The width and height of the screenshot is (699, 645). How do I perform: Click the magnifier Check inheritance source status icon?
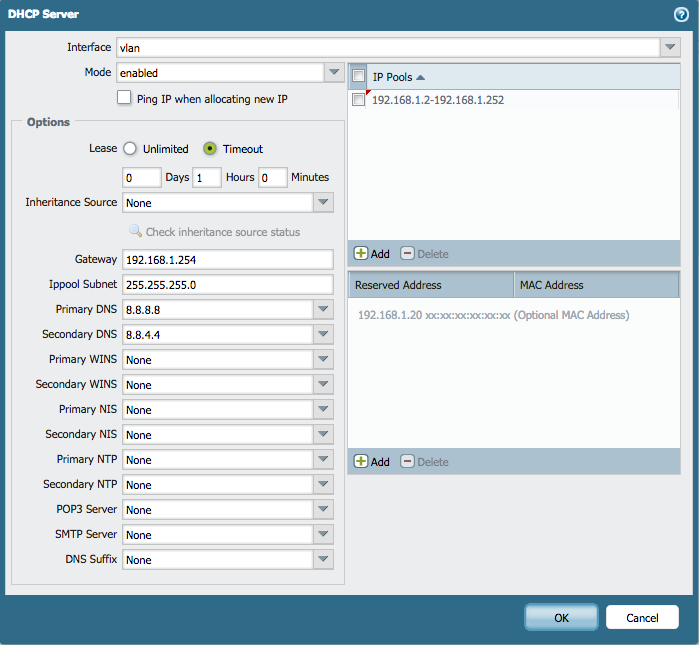[135, 232]
